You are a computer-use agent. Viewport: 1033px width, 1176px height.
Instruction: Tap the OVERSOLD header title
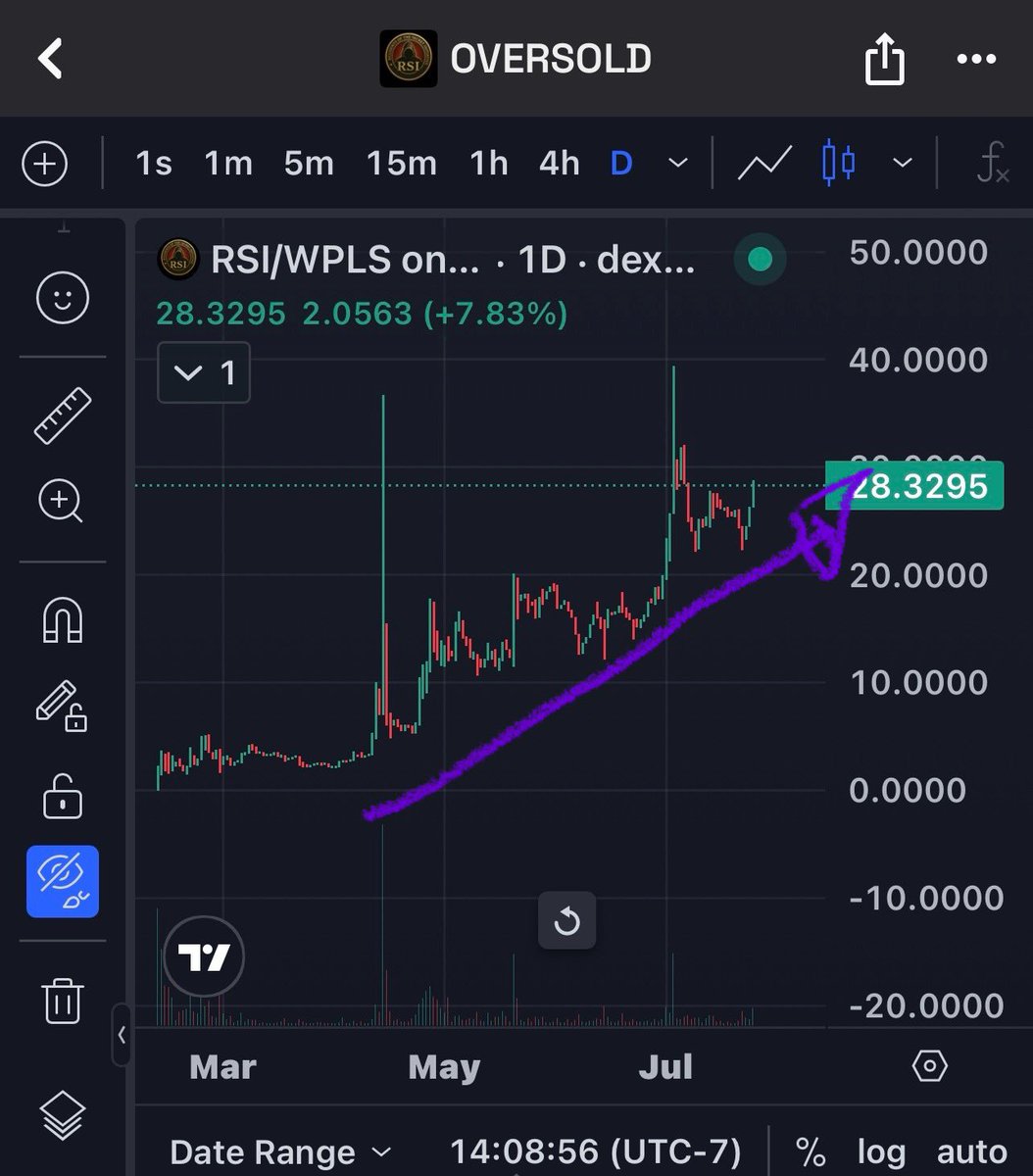[551, 59]
